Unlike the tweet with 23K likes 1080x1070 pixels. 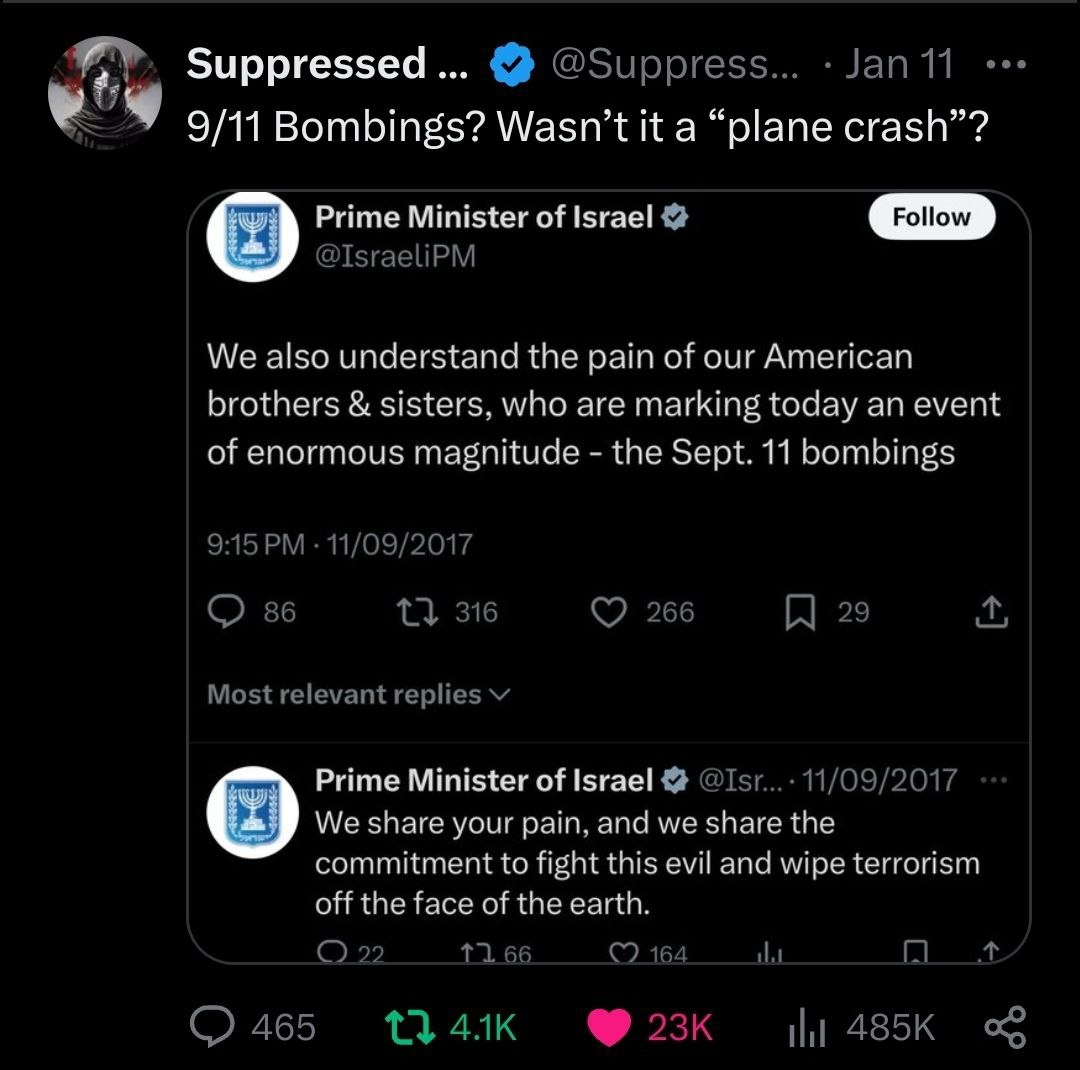click(605, 1026)
